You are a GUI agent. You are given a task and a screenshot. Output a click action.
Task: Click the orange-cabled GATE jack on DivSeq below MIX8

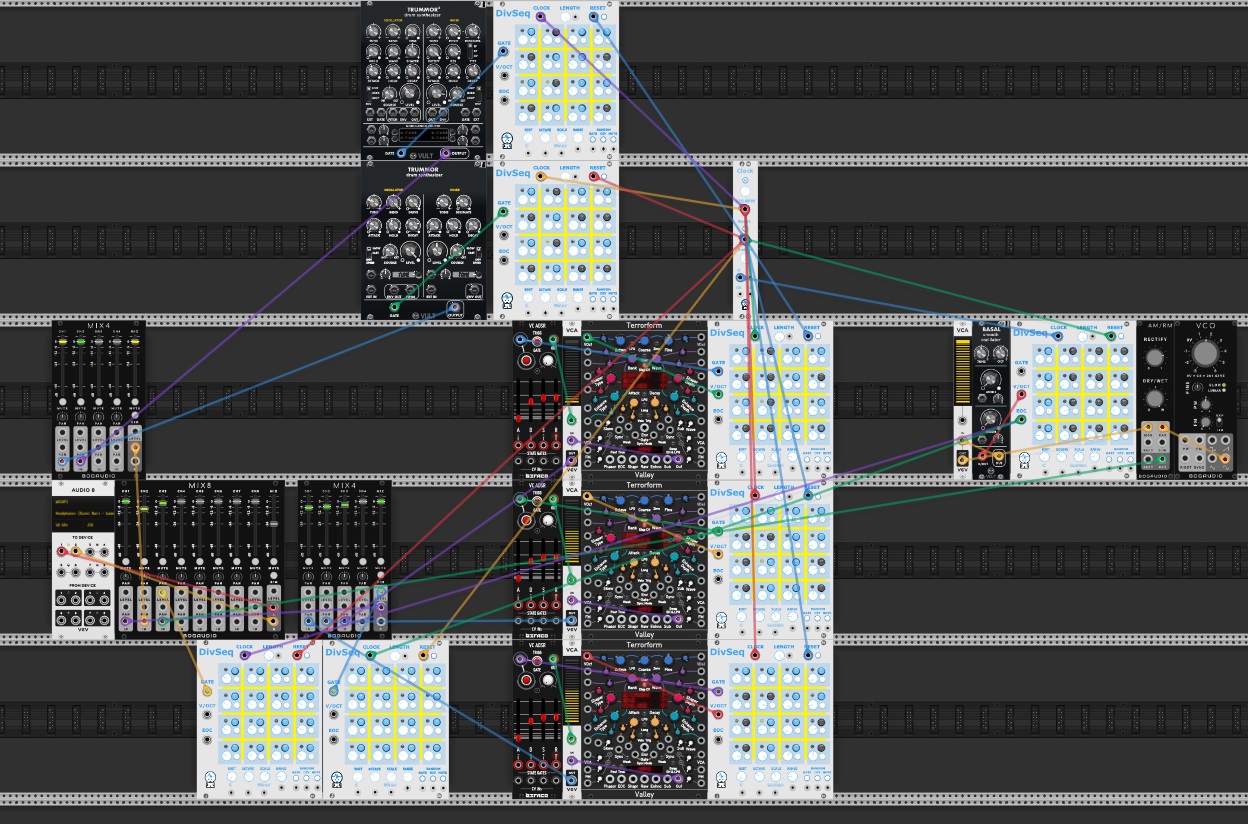tap(207, 691)
